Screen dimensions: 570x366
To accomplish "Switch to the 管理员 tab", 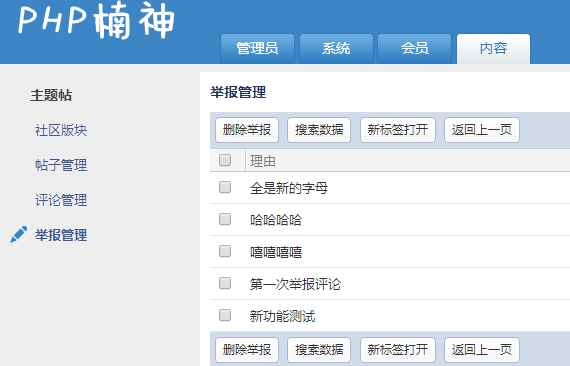I will coord(257,49).
